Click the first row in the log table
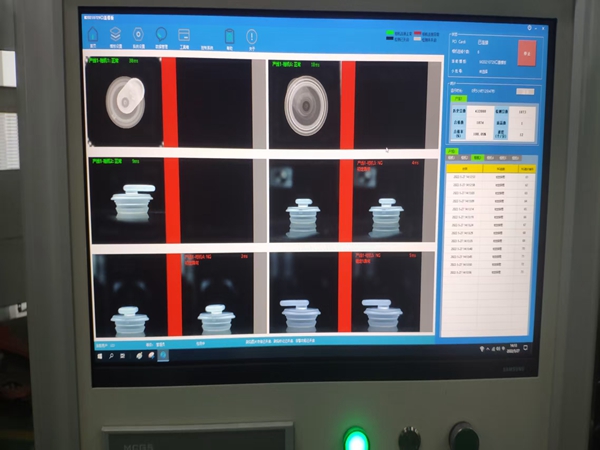Image resolution: width=600 pixels, height=450 pixels. click(x=490, y=178)
